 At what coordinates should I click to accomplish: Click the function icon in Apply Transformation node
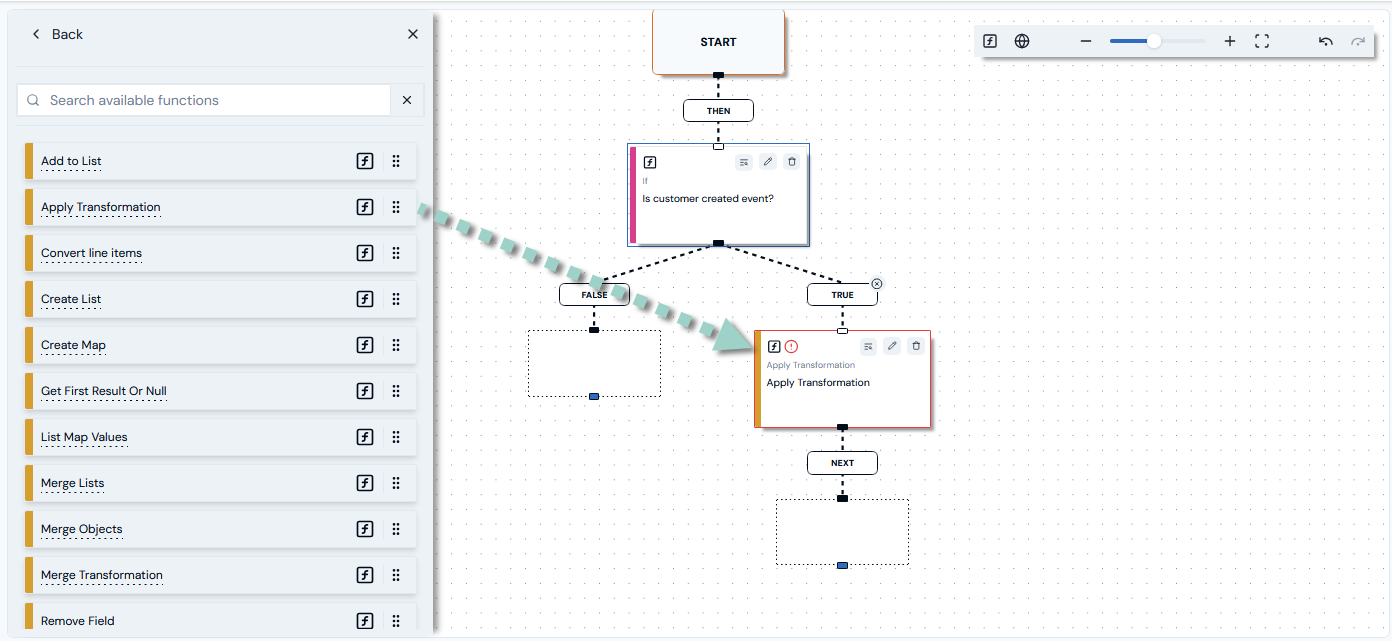point(774,347)
